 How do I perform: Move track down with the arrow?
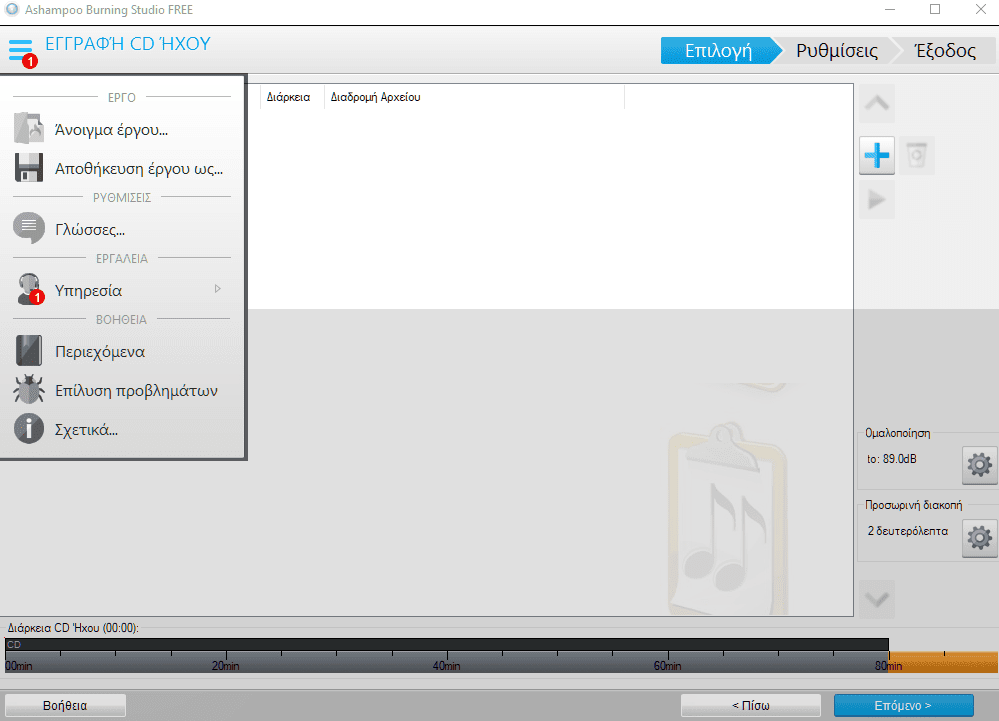[x=877, y=599]
